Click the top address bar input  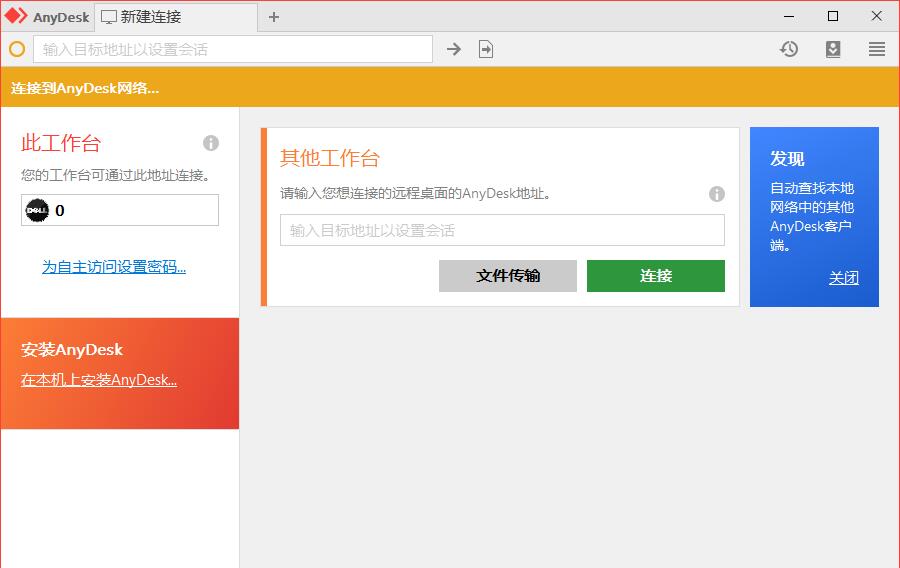tap(233, 49)
